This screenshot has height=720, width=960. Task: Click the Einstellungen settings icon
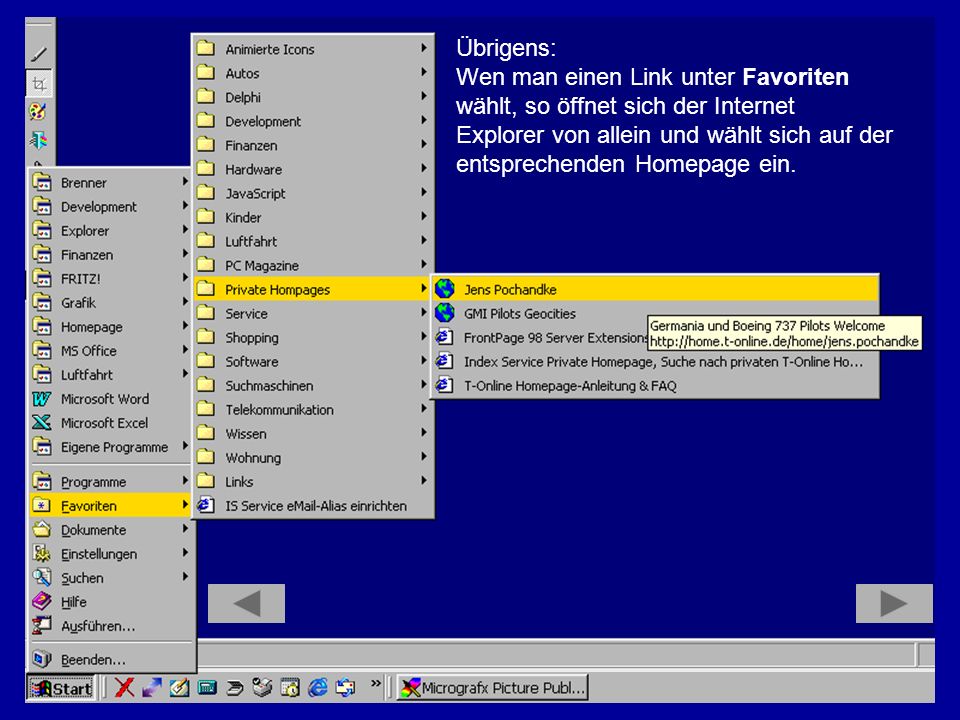(41, 554)
